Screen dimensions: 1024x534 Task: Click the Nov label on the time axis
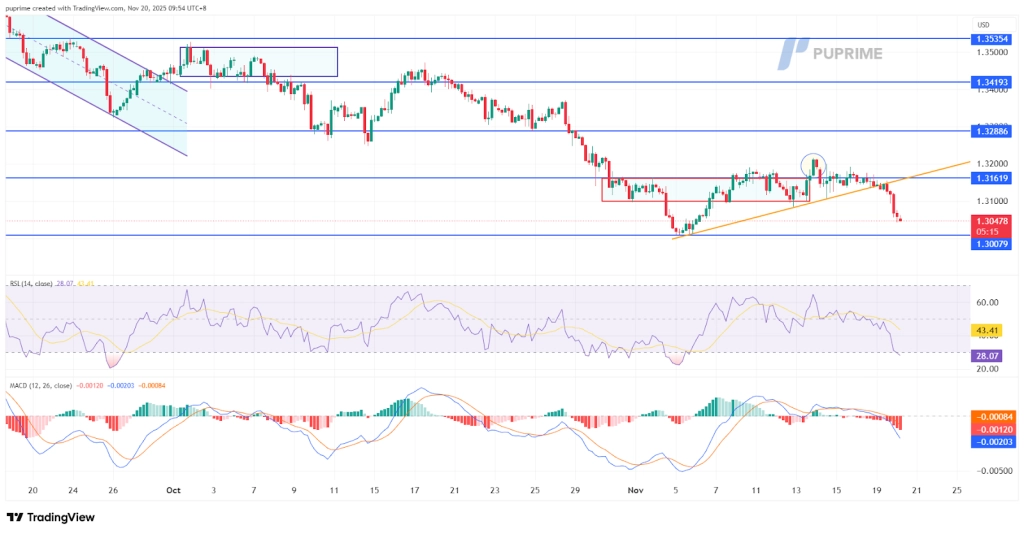(634, 491)
